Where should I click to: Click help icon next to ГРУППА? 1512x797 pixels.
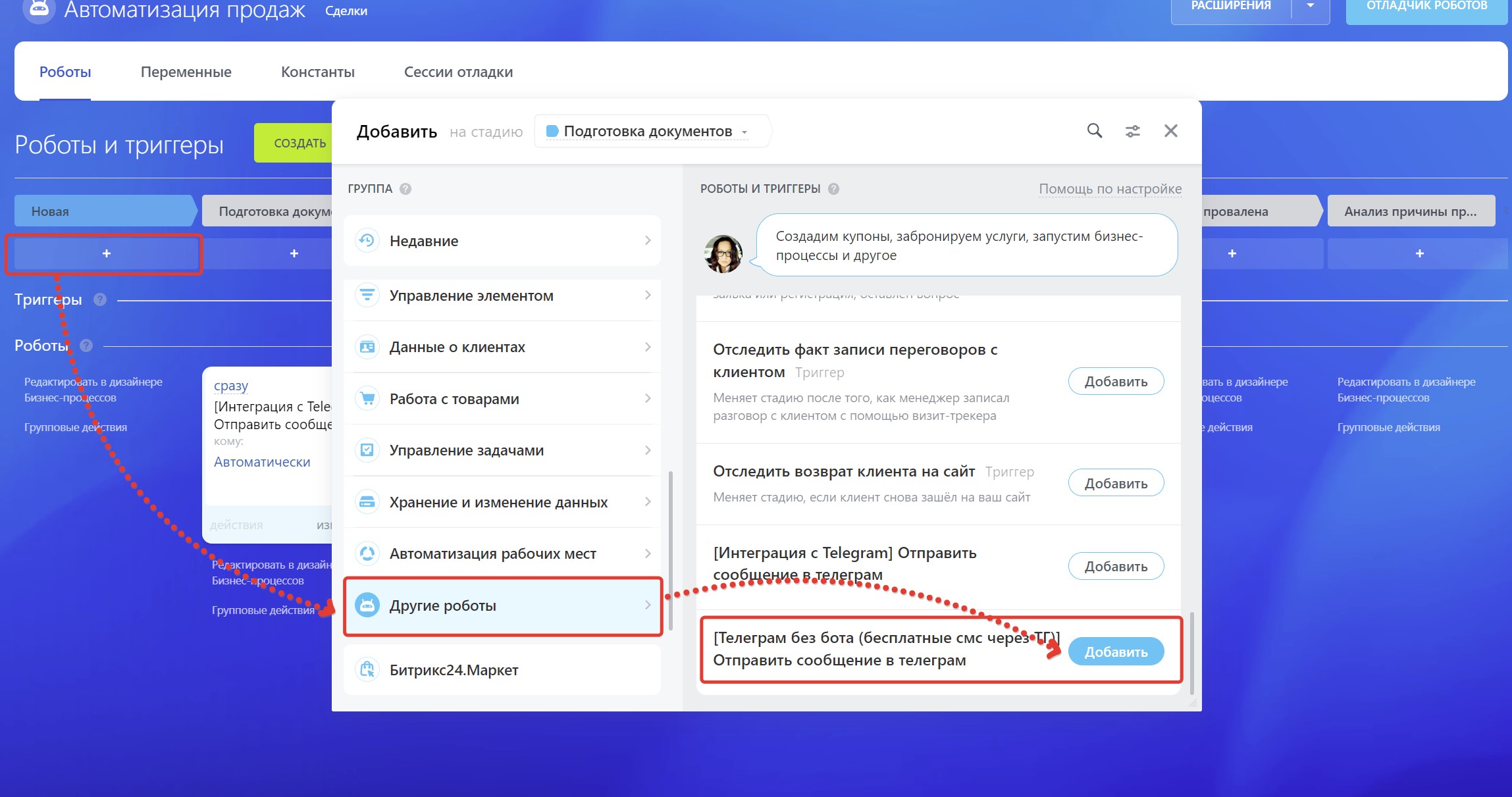pos(405,189)
